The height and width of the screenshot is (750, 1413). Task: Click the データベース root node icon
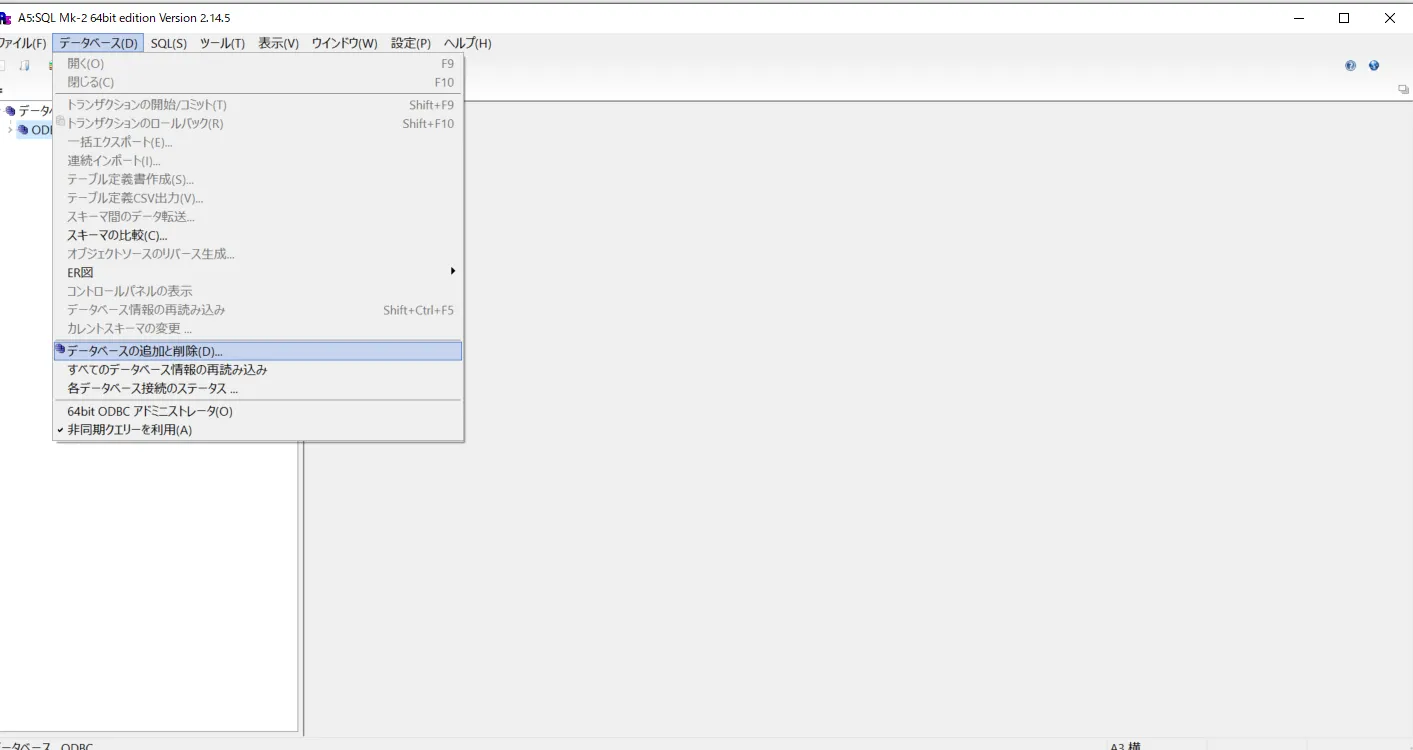point(10,110)
